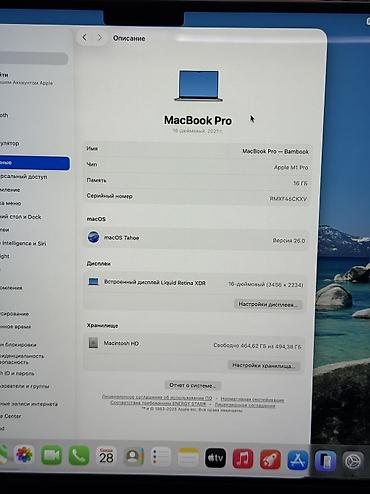Open Apple Account sign-in in sidebar
This screenshot has height=494, width=370.
point(27,79)
